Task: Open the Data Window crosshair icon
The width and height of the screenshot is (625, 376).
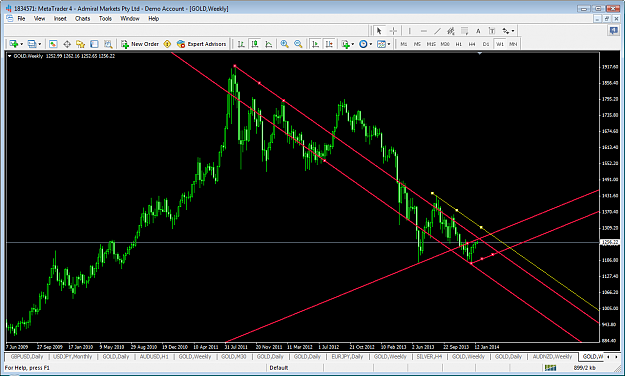Action: click(x=67, y=44)
